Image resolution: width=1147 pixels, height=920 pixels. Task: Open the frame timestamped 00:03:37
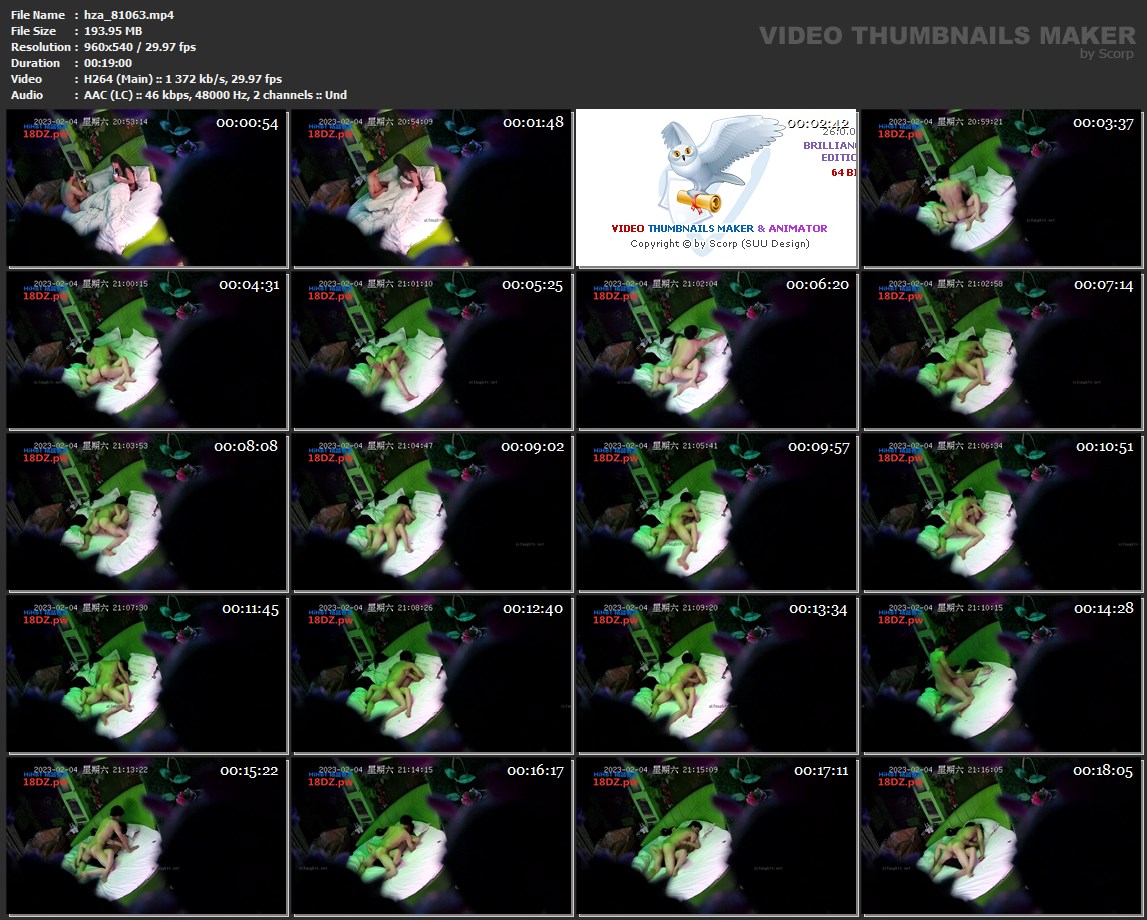tap(1002, 188)
